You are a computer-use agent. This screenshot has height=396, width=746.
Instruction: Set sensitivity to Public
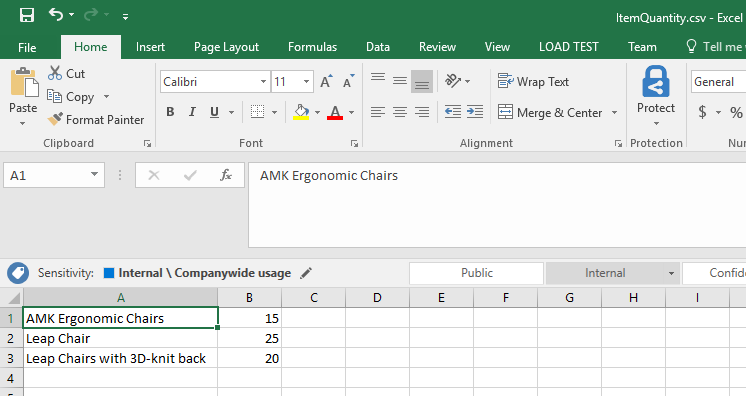click(476, 273)
